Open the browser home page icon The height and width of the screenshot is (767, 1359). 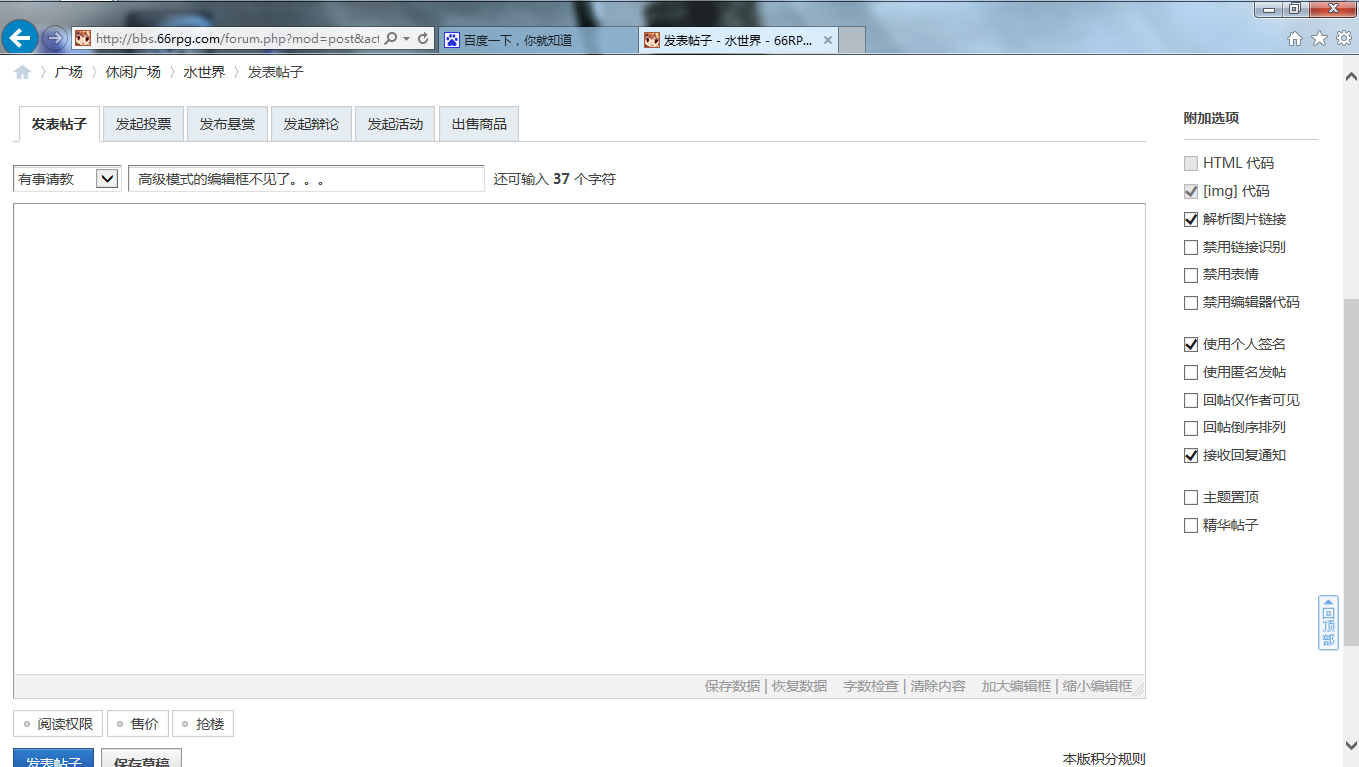coord(1295,38)
